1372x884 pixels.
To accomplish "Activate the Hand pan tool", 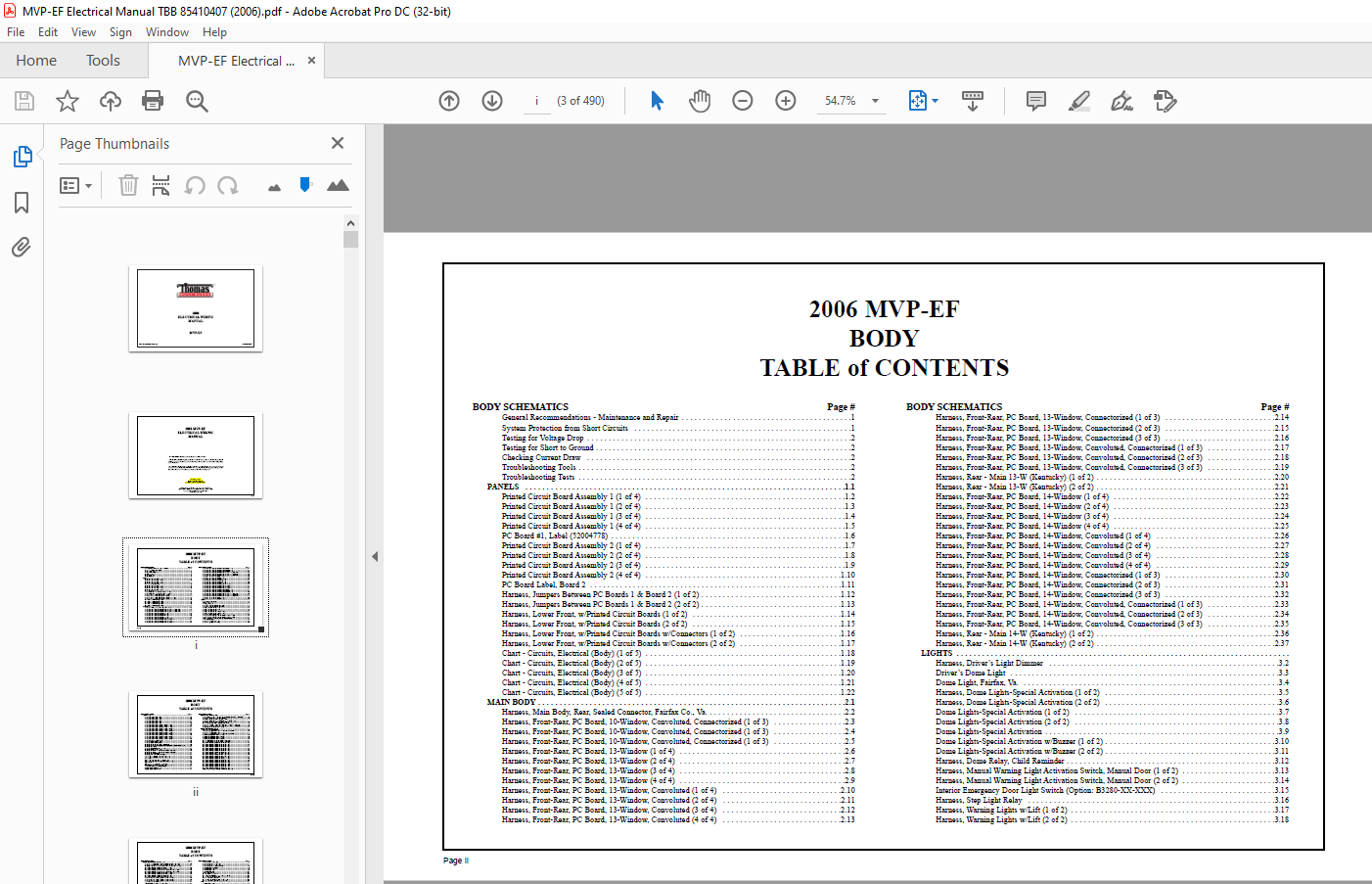I will click(x=700, y=101).
